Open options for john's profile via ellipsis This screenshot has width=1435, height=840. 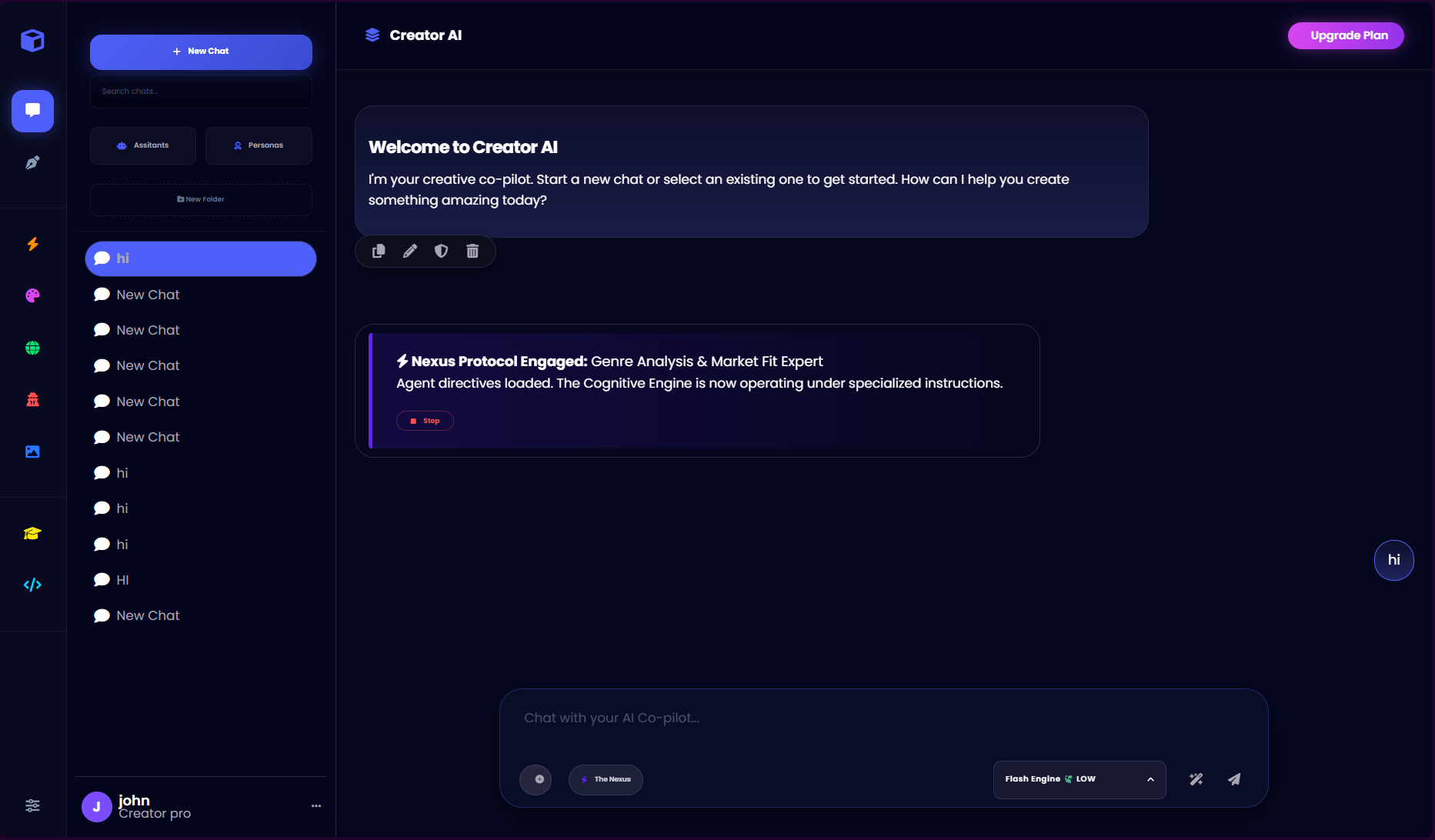point(315,805)
